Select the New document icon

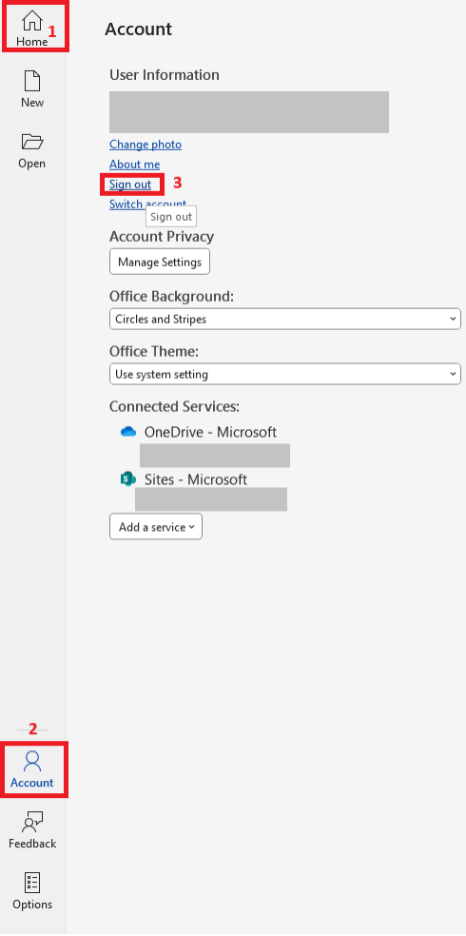[x=32, y=80]
